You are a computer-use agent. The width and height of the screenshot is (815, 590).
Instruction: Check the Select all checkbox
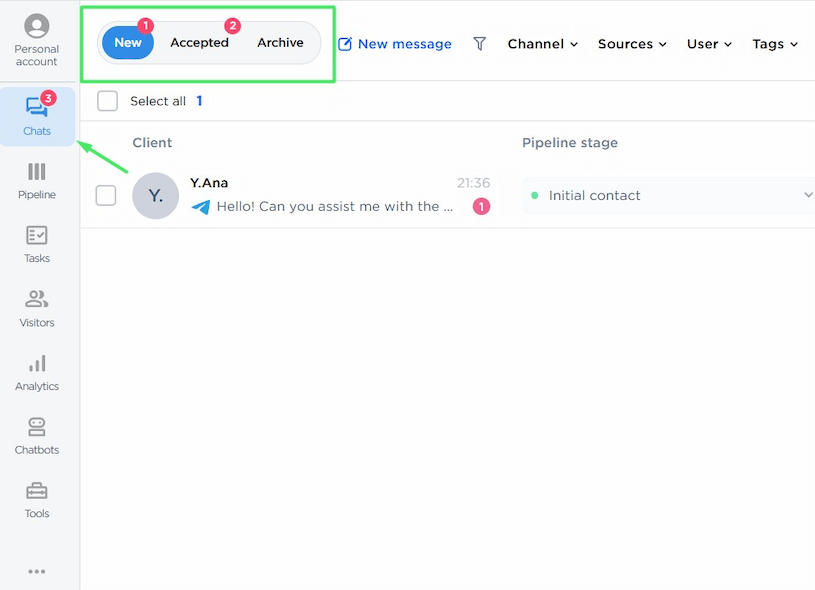click(x=108, y=101)
